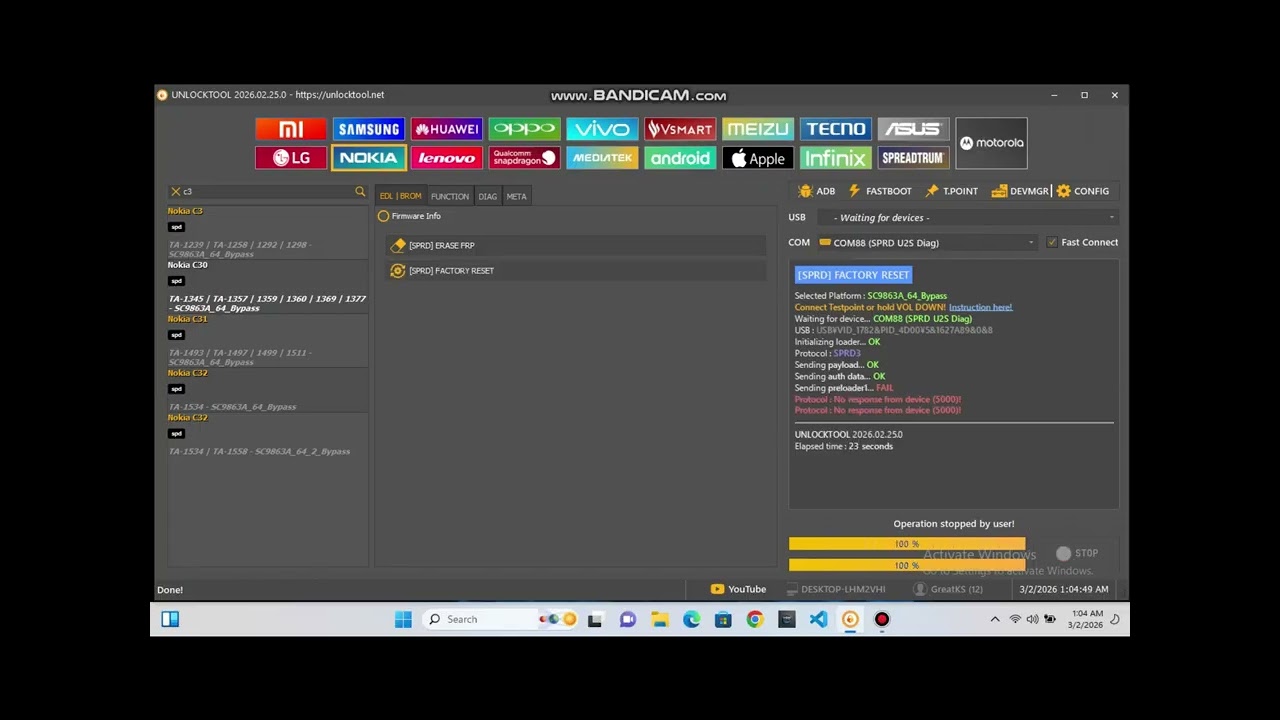Click the ADB toolbar button

click(817, 191)
